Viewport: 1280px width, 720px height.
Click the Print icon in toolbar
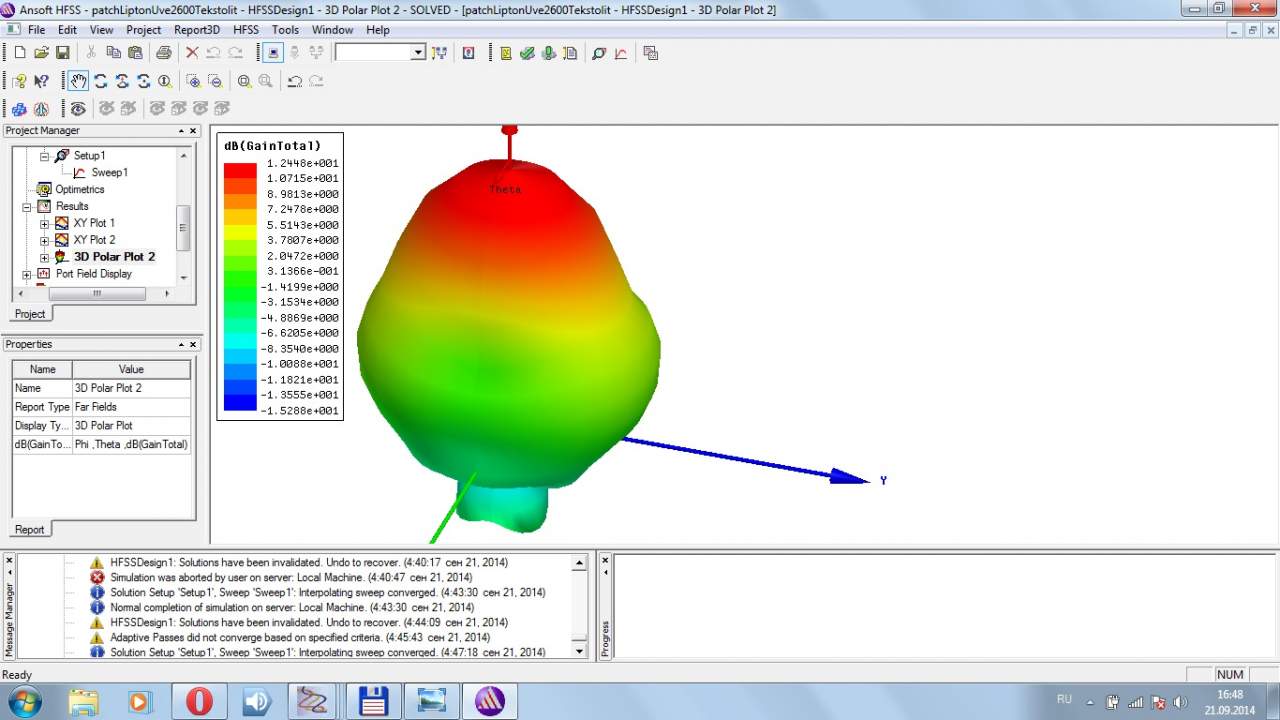tap(163, 53)
